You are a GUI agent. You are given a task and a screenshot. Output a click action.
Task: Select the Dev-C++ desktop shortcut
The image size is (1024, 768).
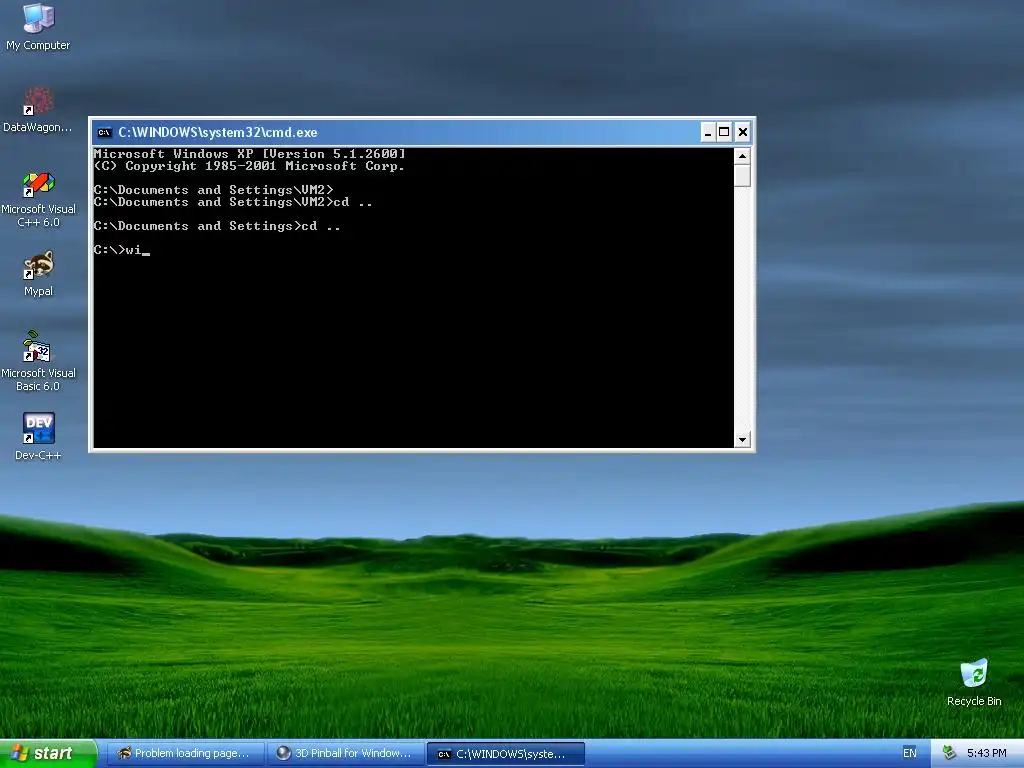click(x=39, y=436)
